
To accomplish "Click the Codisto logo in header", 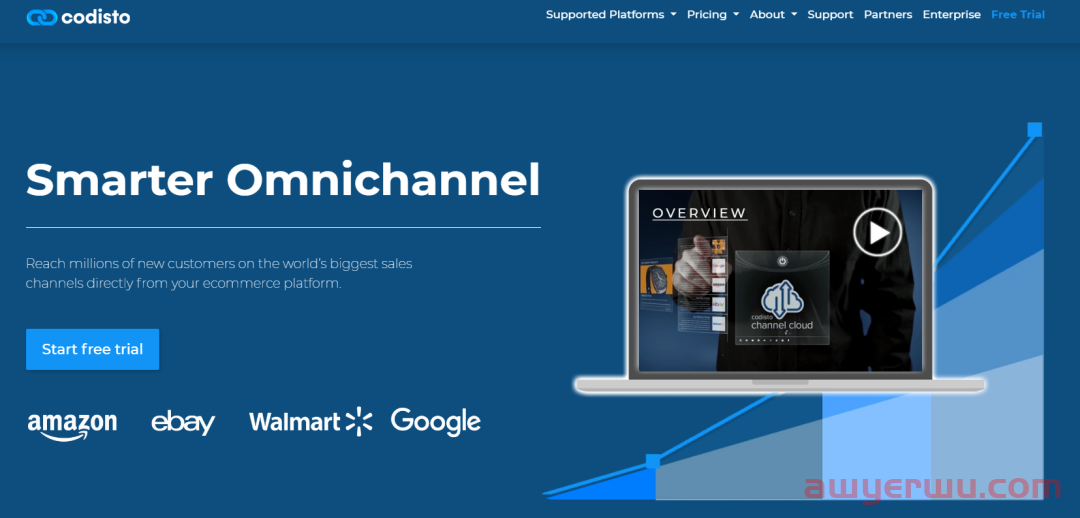I will pyautogui.click(x=79, y=17).
